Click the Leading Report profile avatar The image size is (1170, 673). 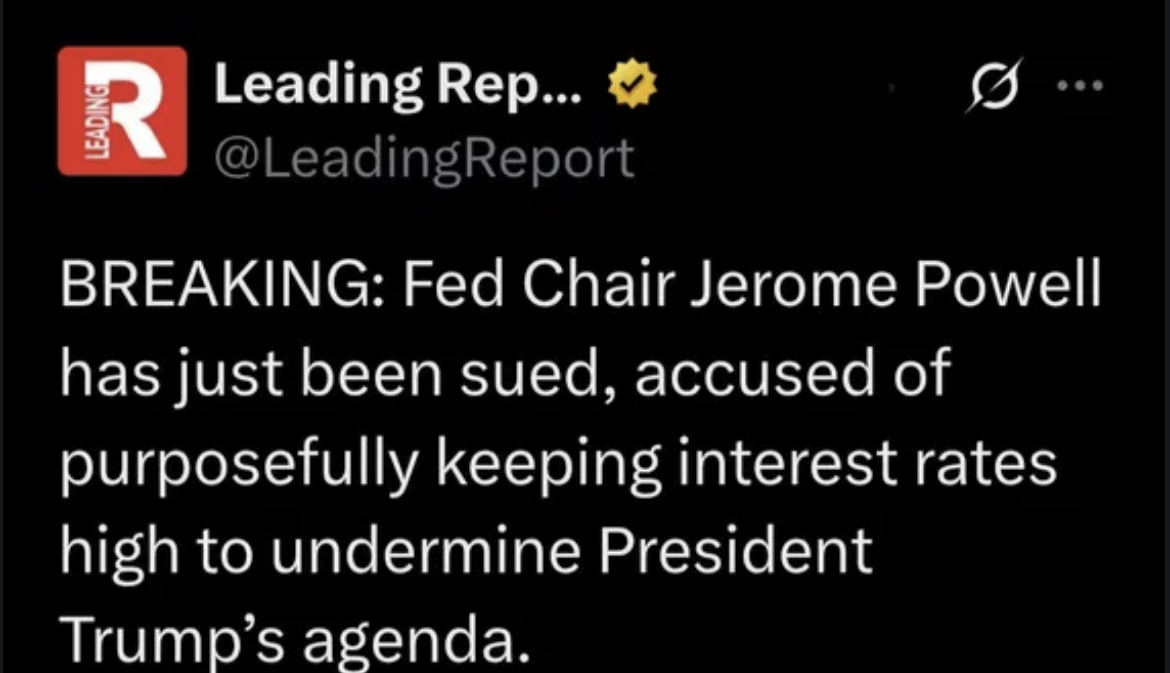pos(122,110)
